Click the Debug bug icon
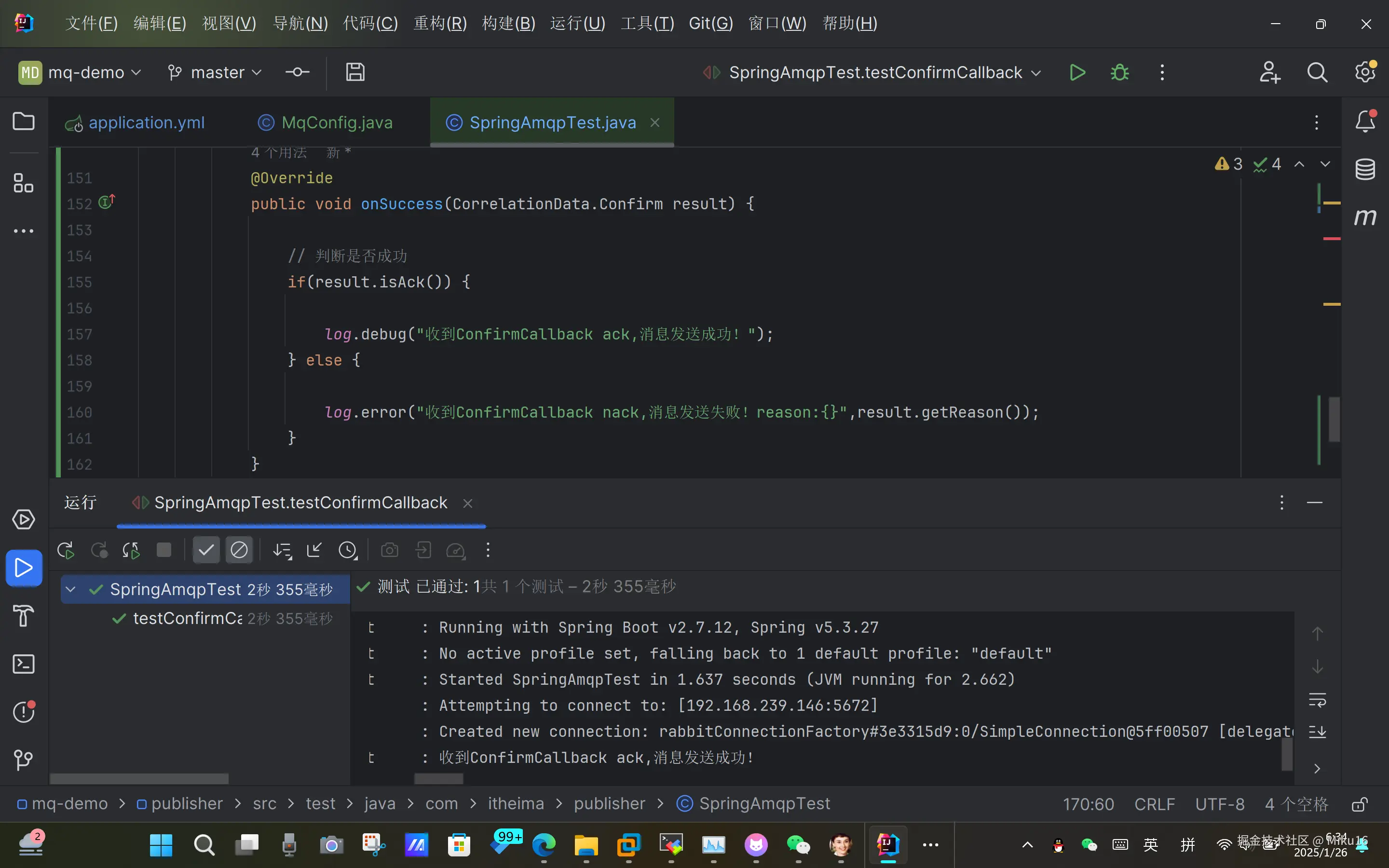The height and width of the screenshot is (868, 1389). 1119,73
